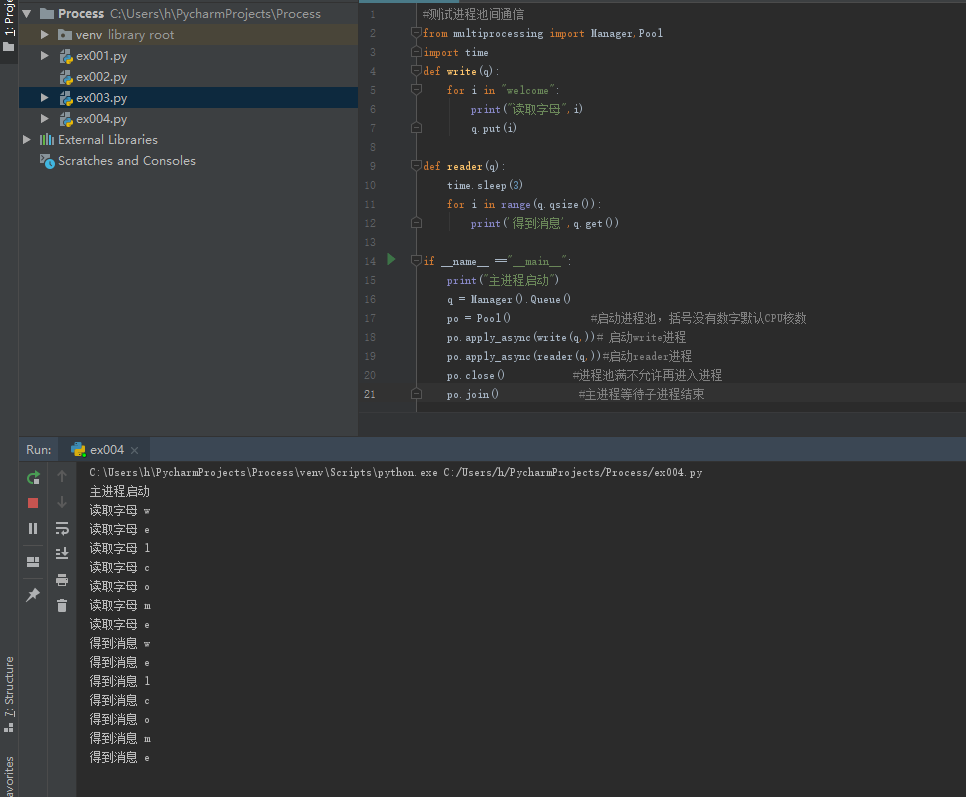Viewport: 966px width, 797px height.
Task: Click the def write(q) code line
Action: coord(461,71)
